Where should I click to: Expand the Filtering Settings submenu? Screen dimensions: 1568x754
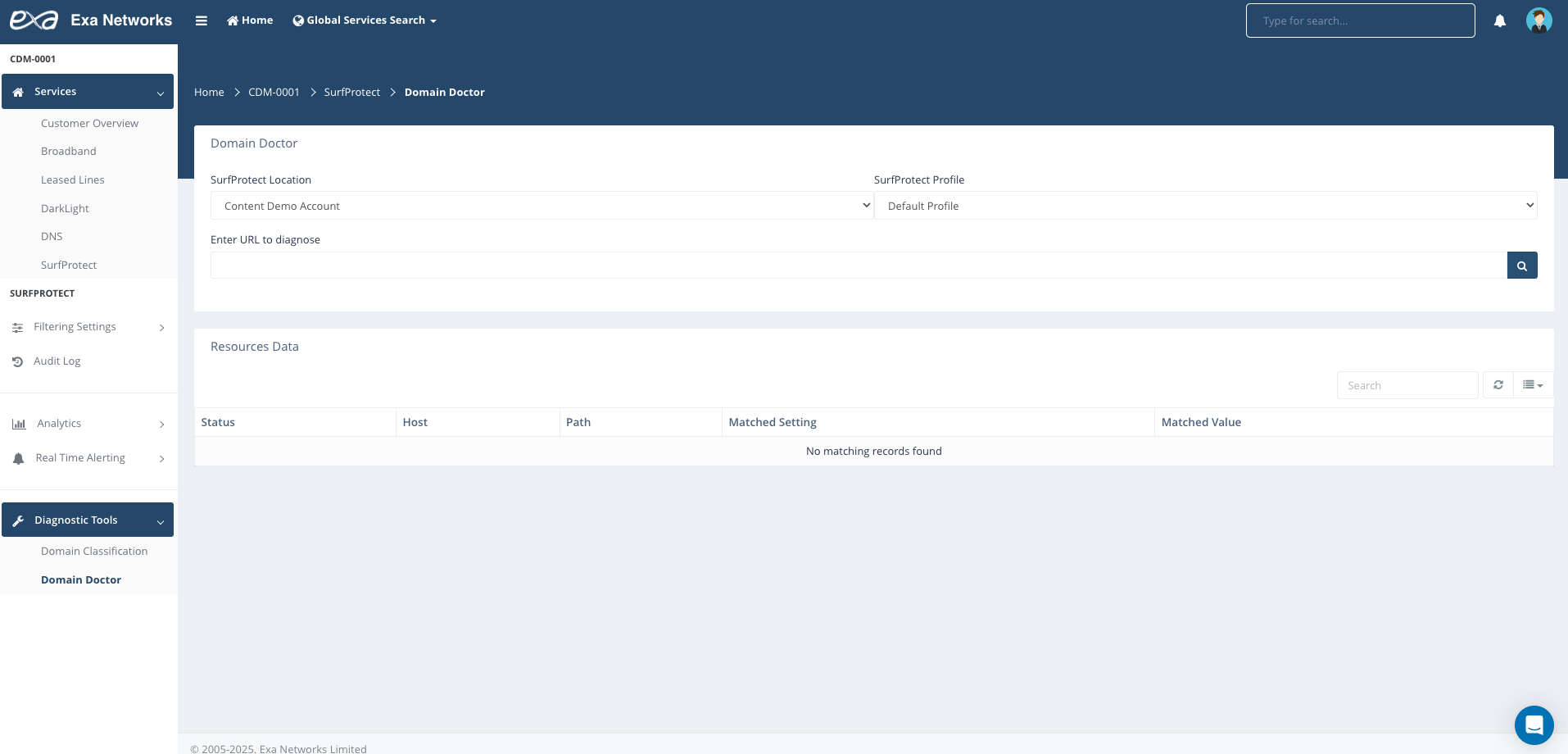(x=88, y=327)
